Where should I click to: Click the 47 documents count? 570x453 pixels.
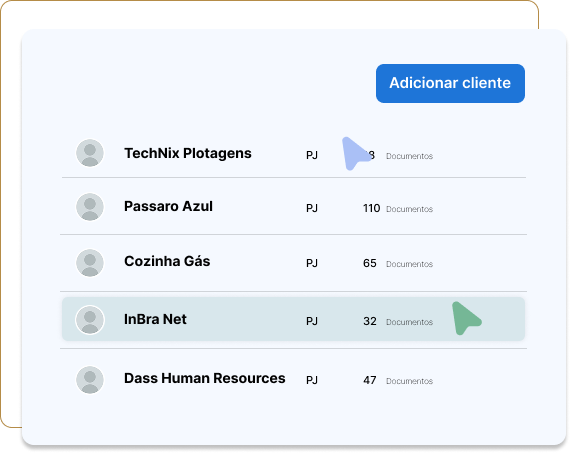tap(370, 380)
